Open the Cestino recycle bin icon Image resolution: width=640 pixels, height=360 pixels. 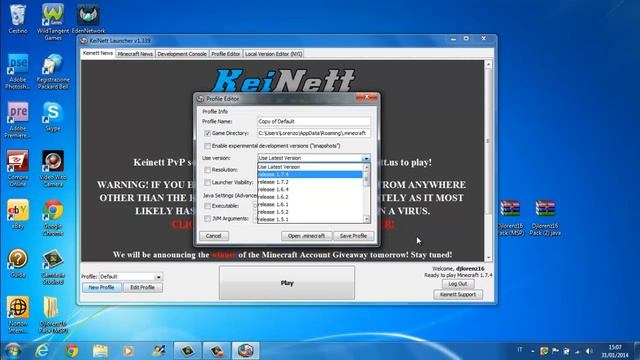pyautogui.click(x=18, y=18)
